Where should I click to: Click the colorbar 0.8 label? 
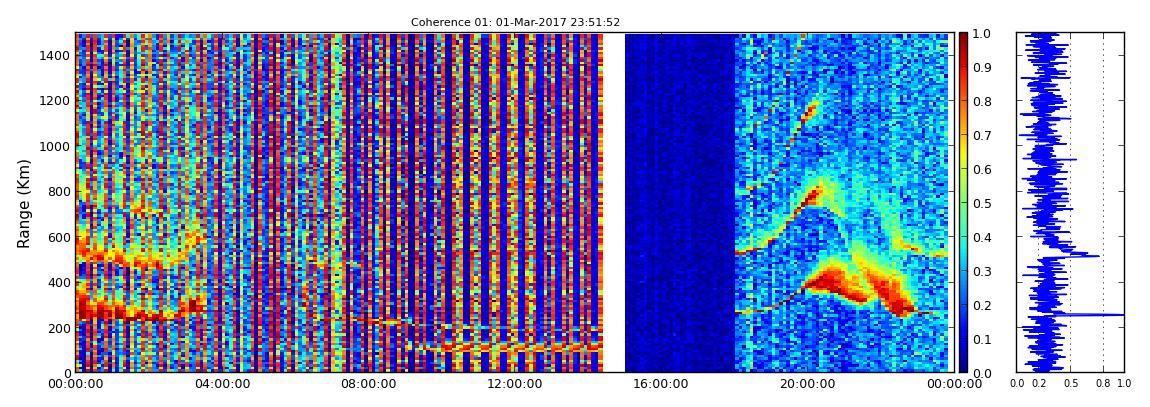(981, 101)
